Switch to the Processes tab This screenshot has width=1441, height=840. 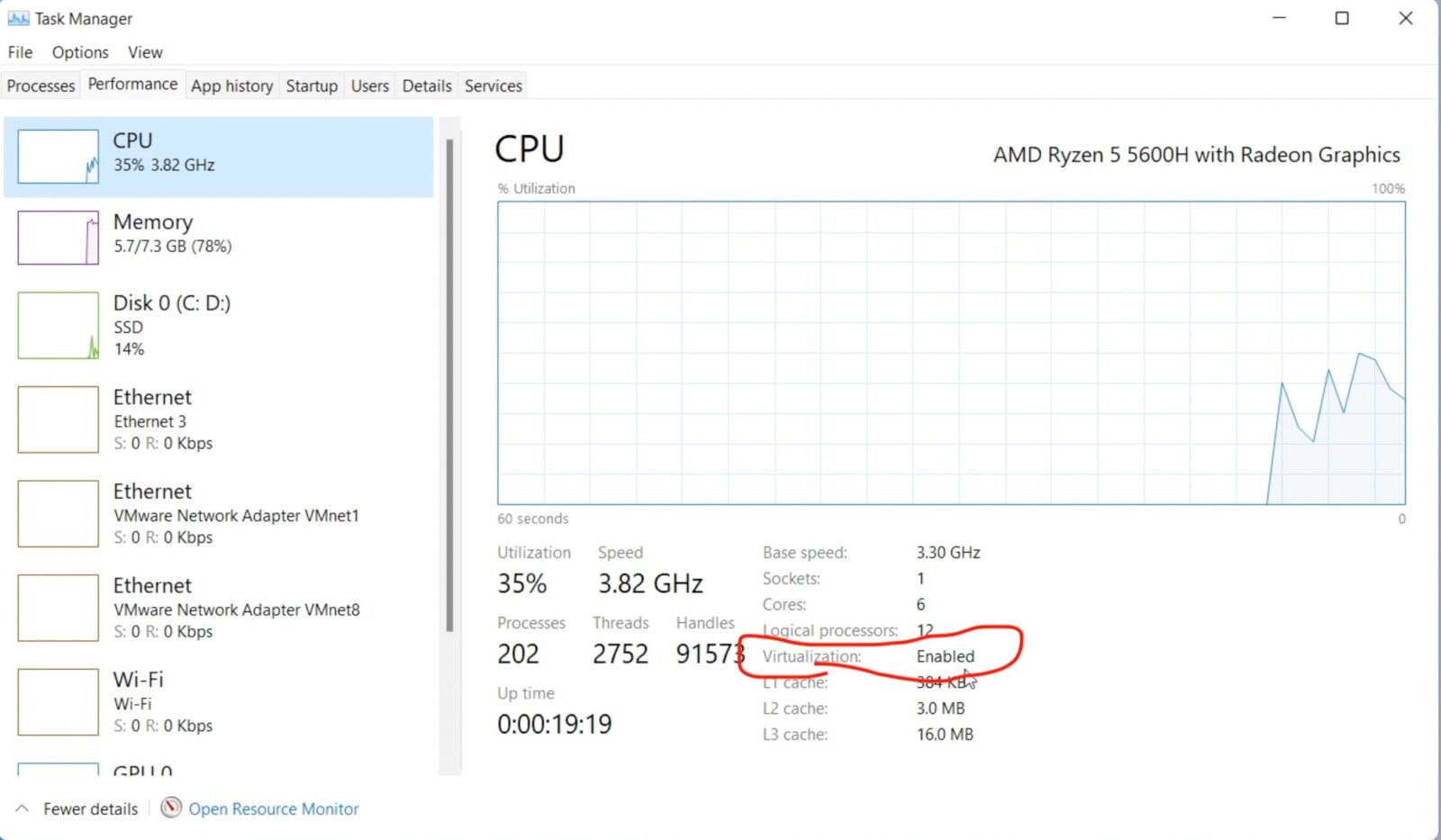[x=41, y=86]
